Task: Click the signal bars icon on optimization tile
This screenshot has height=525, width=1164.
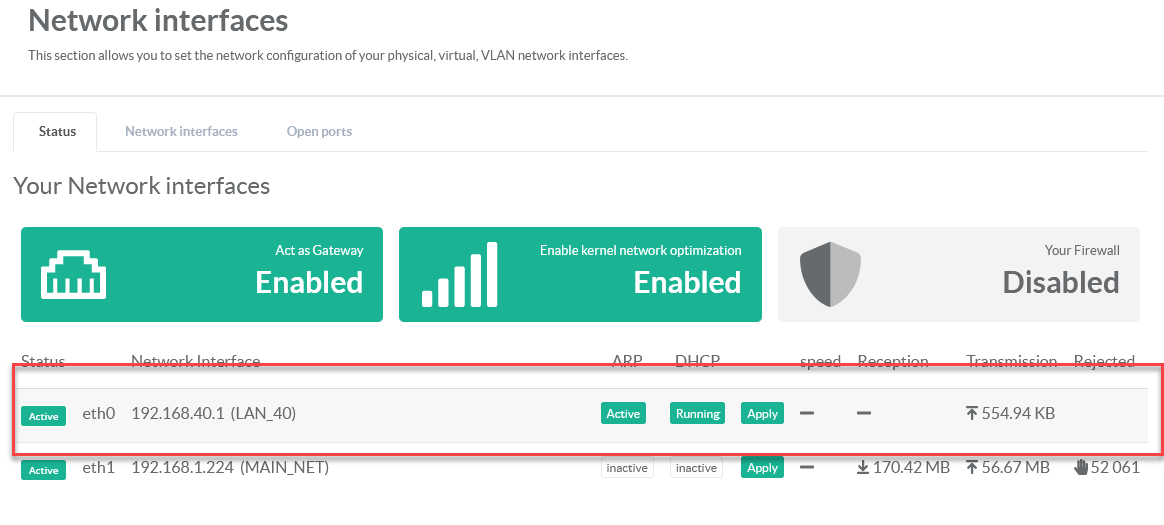Action: click(459, 274)
